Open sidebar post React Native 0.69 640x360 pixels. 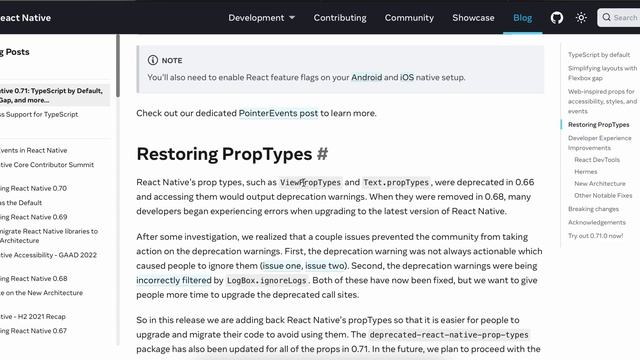point(33,217)
